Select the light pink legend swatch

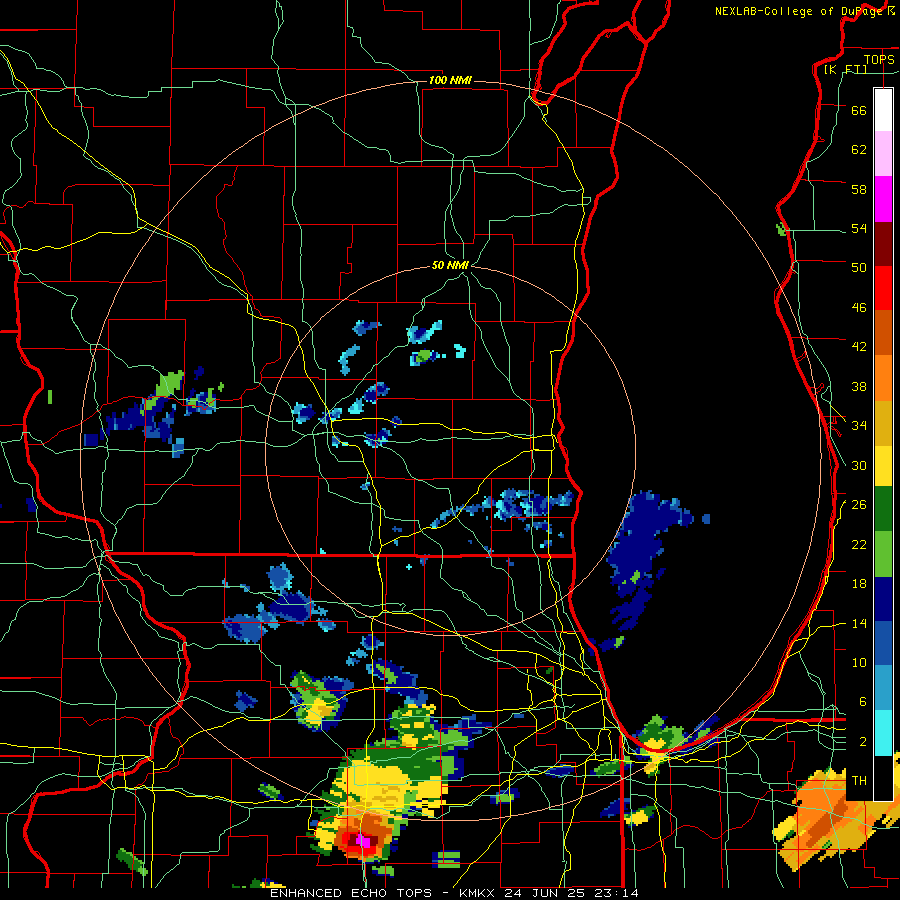[883, 153]
